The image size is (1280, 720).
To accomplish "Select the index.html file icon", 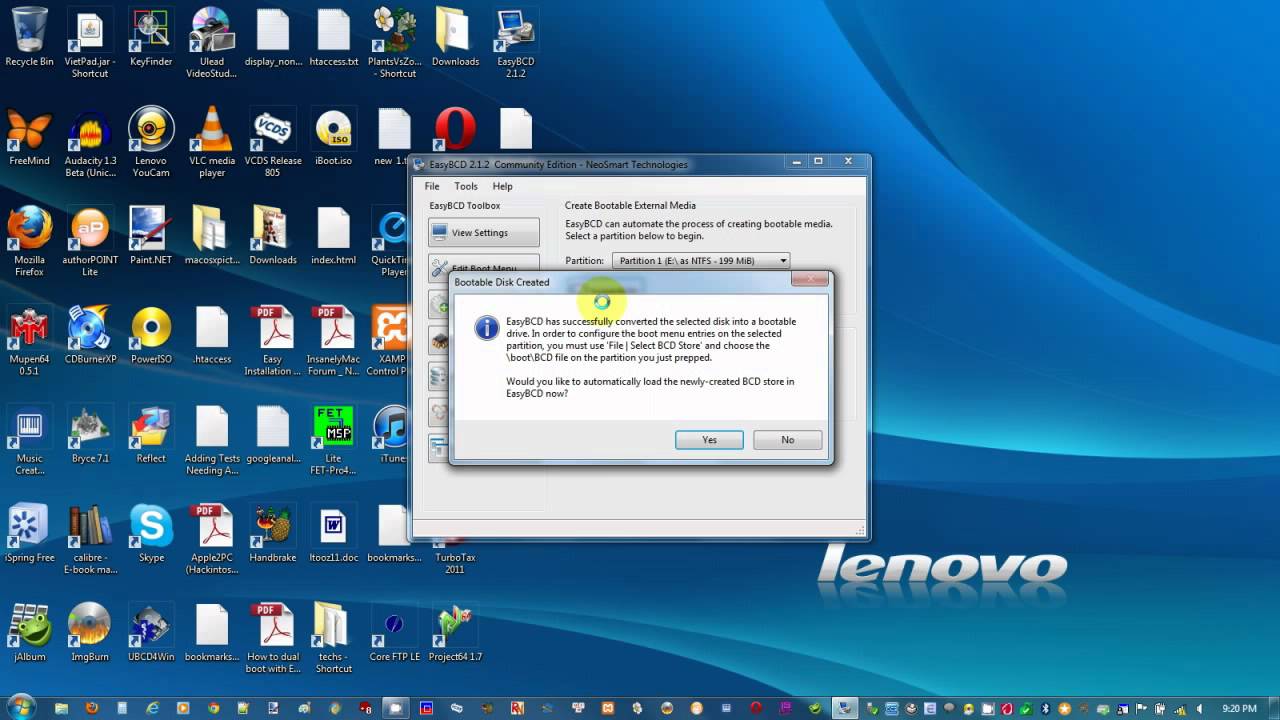I will point(334,236).
